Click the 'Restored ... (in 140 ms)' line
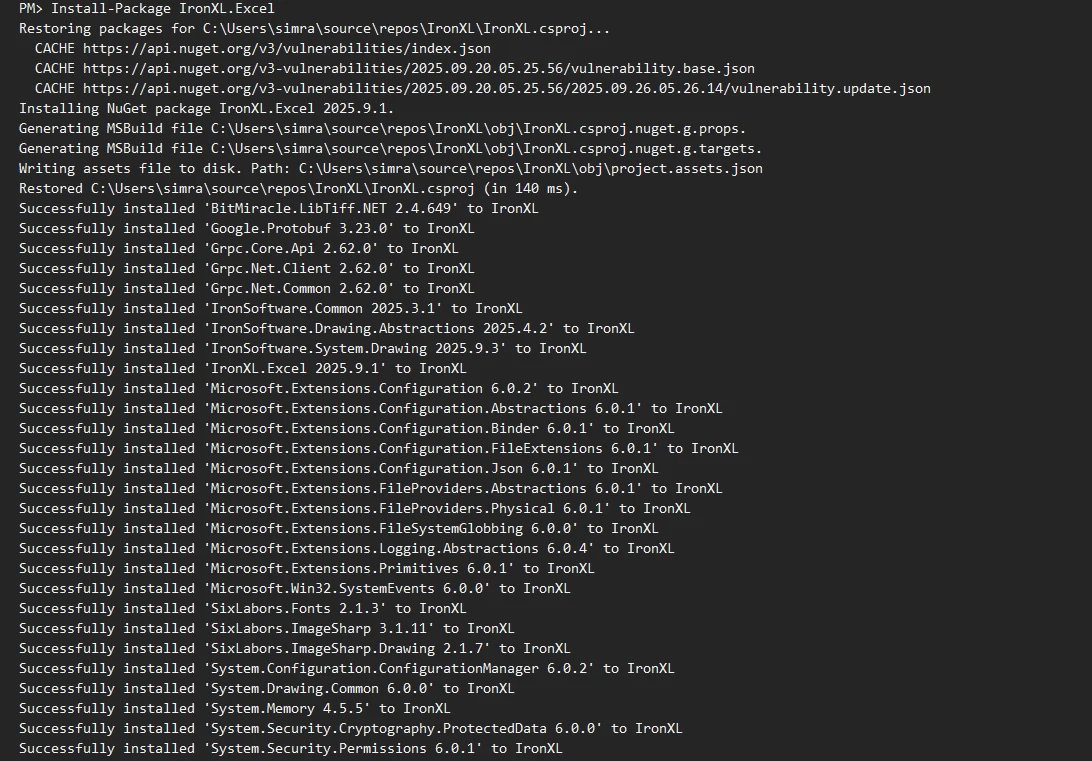Viewport: 1092px width, 761px height. pos(298,188)
